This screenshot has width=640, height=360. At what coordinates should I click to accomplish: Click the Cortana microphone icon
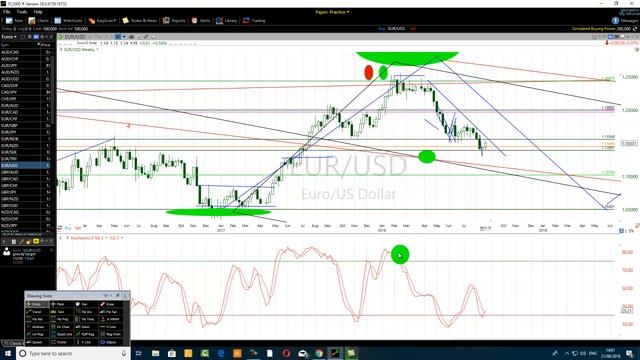coord(124,353)
